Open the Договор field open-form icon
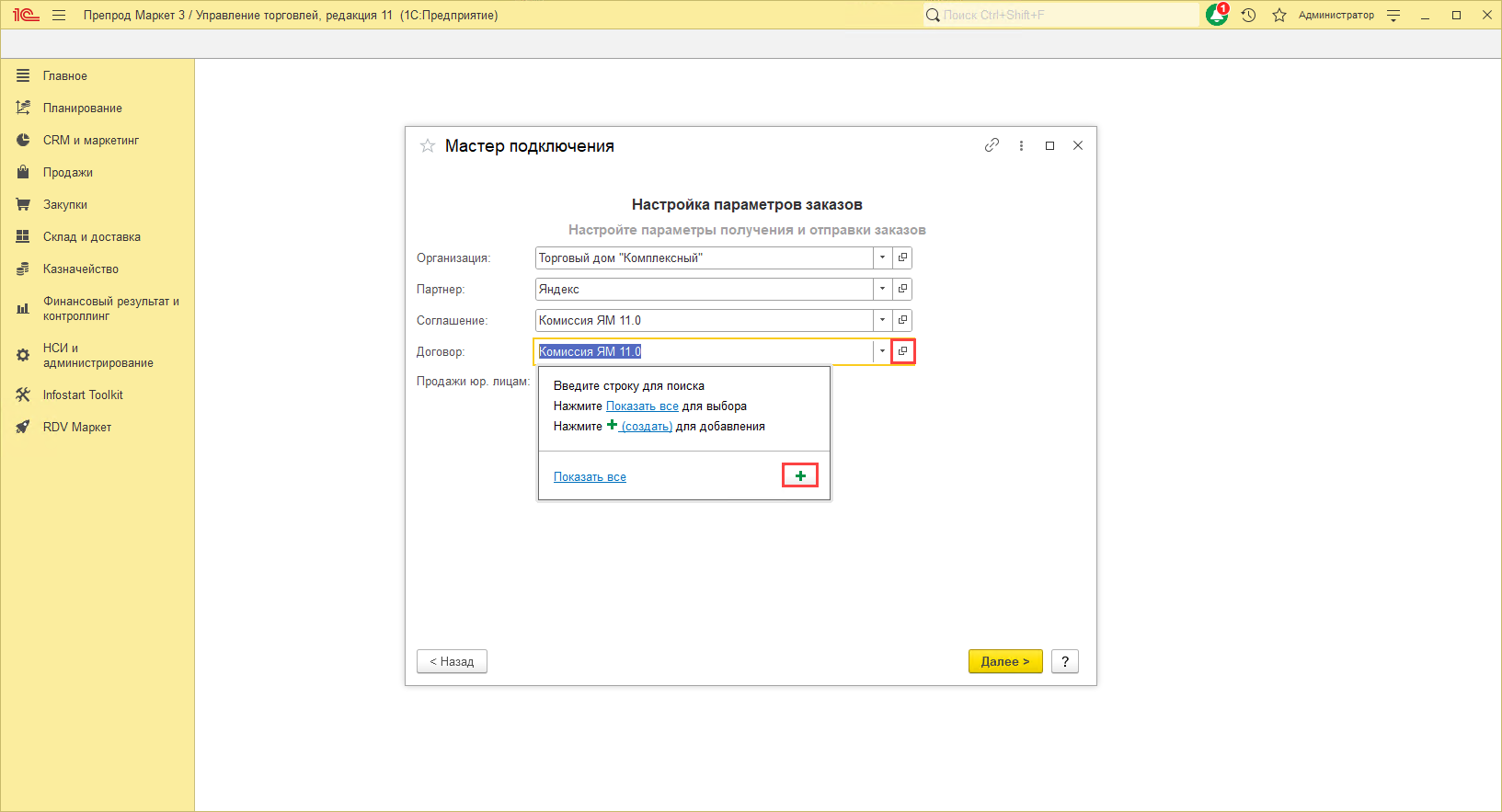 click(902, 351)
